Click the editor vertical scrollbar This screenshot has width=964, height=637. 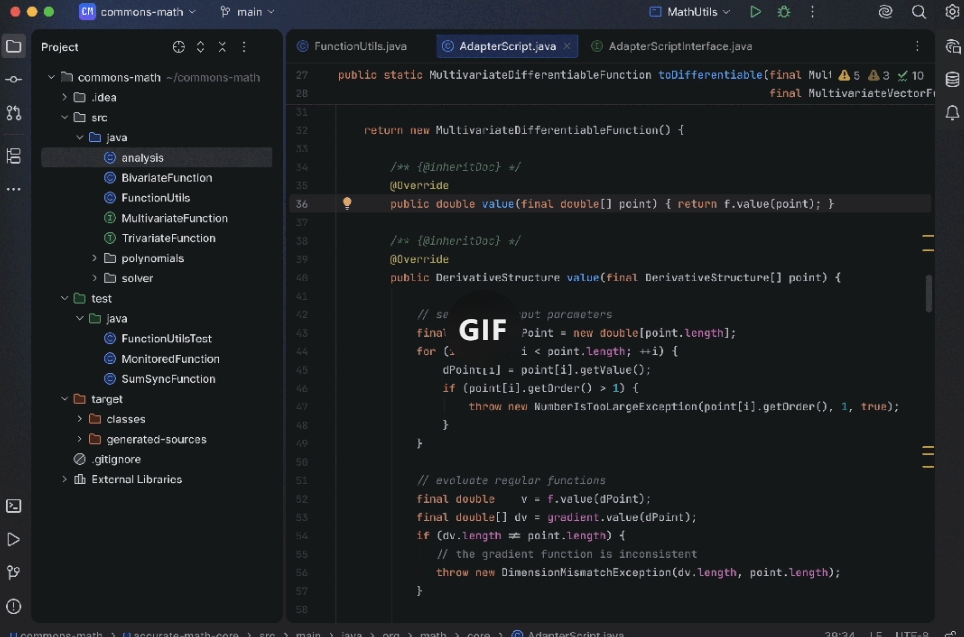point(928,293)
